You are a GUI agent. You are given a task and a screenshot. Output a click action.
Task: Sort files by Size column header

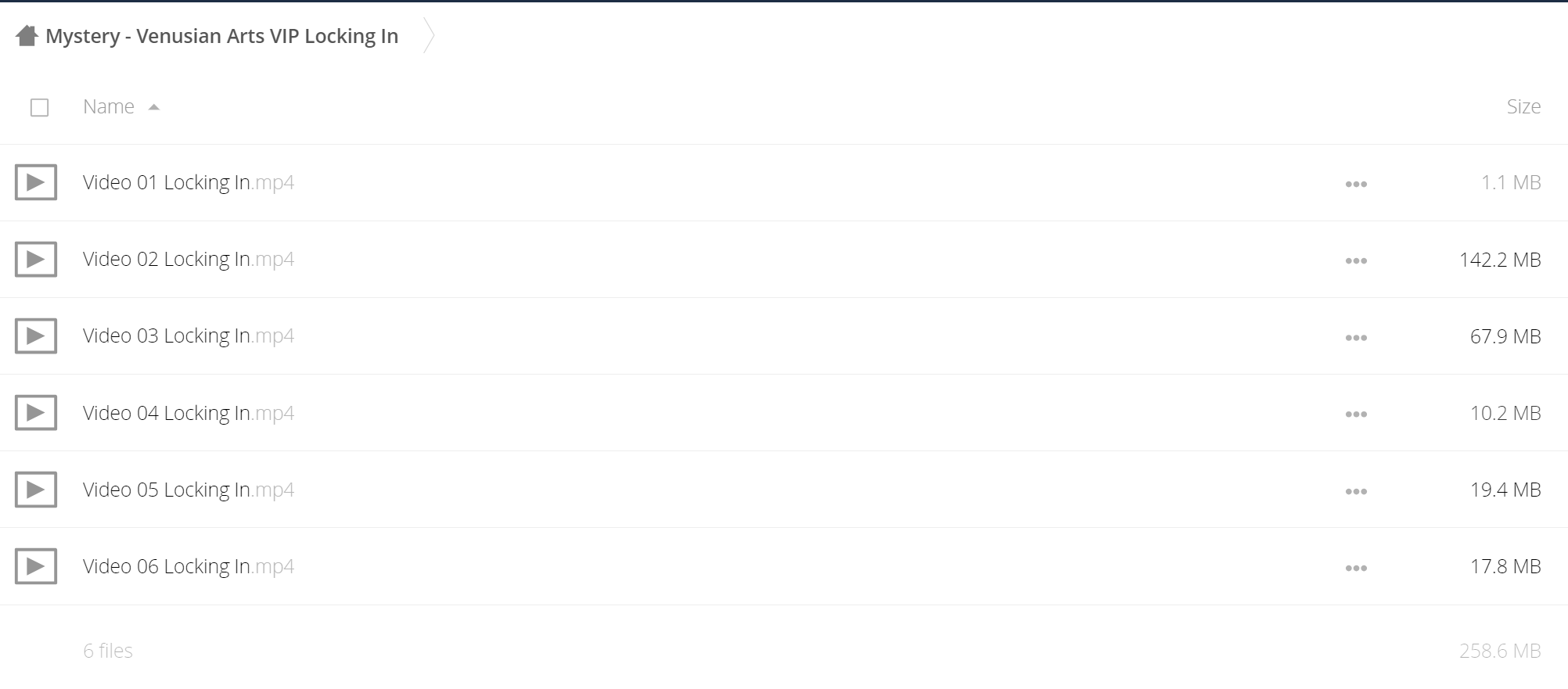coord(1523,106)
